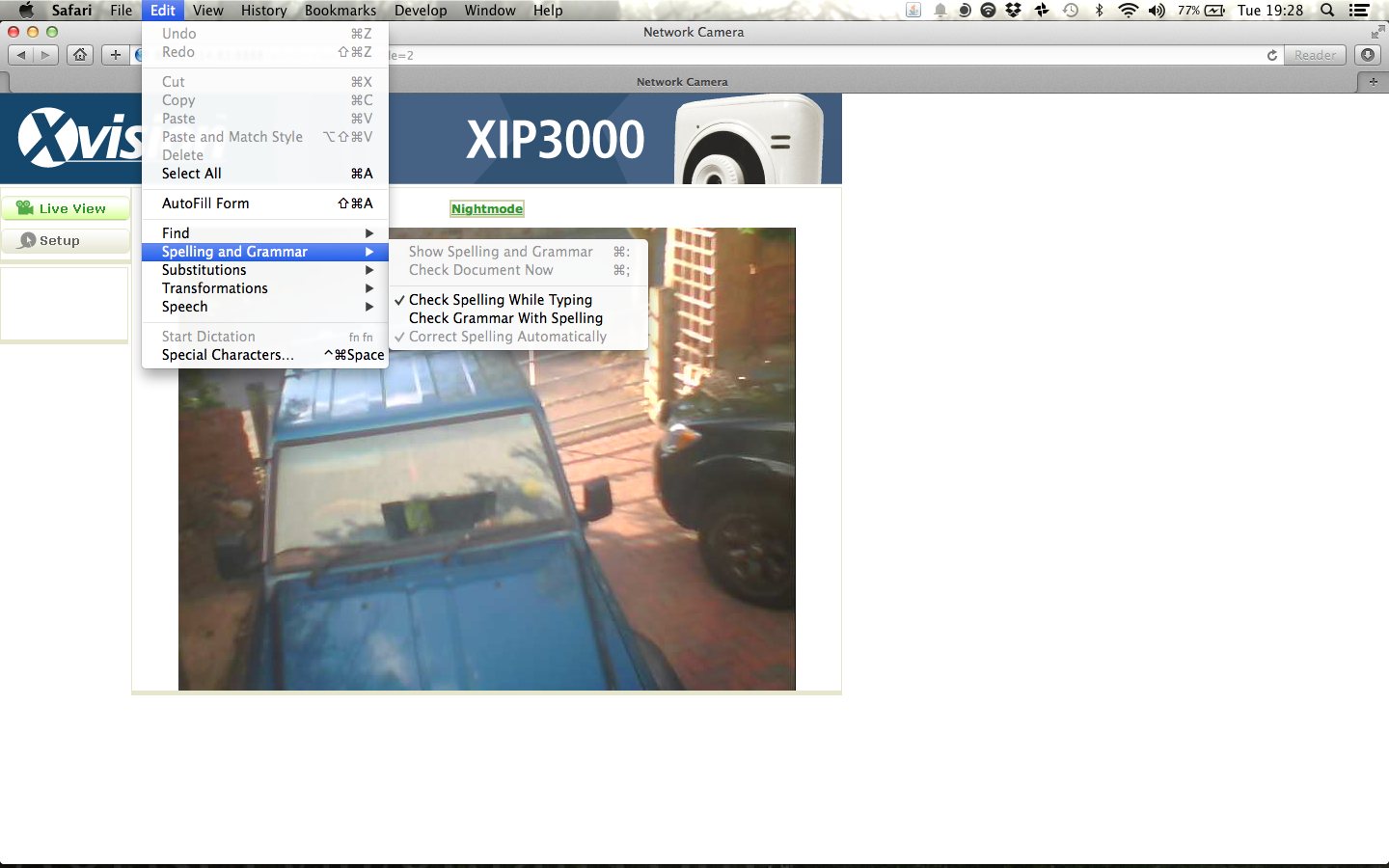1389x868 pixels.
Task: Open the Window menu
Action: pyautogui.click(x=490, y=11)
